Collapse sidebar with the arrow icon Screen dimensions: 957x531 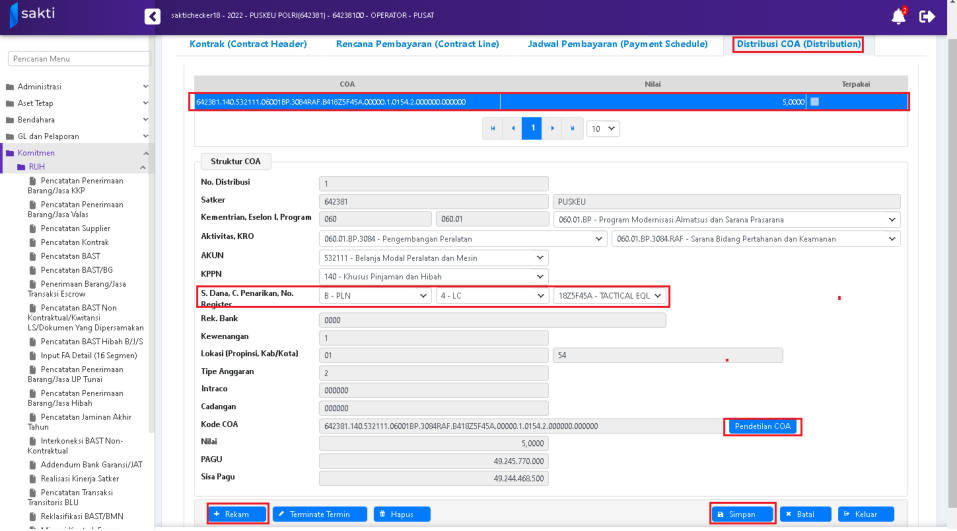[152, 16]
